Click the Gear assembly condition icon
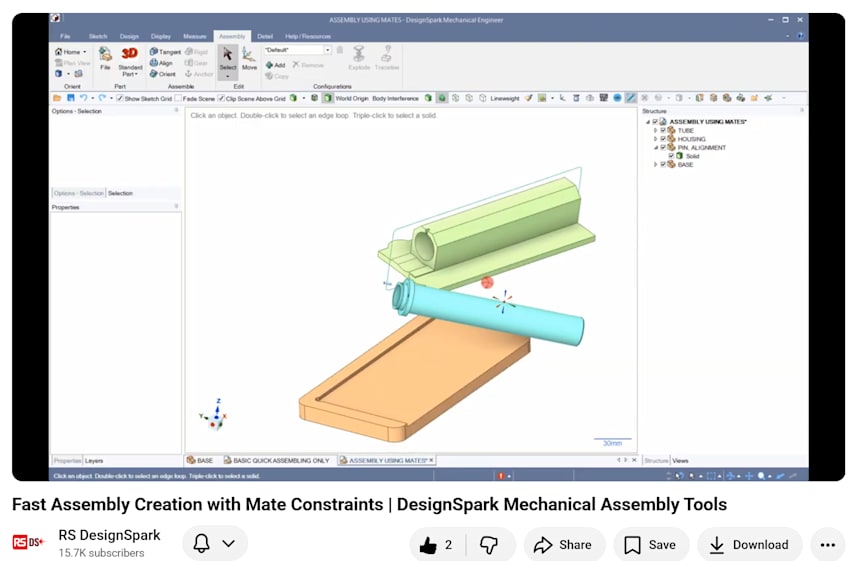 (x=196, y=63)
